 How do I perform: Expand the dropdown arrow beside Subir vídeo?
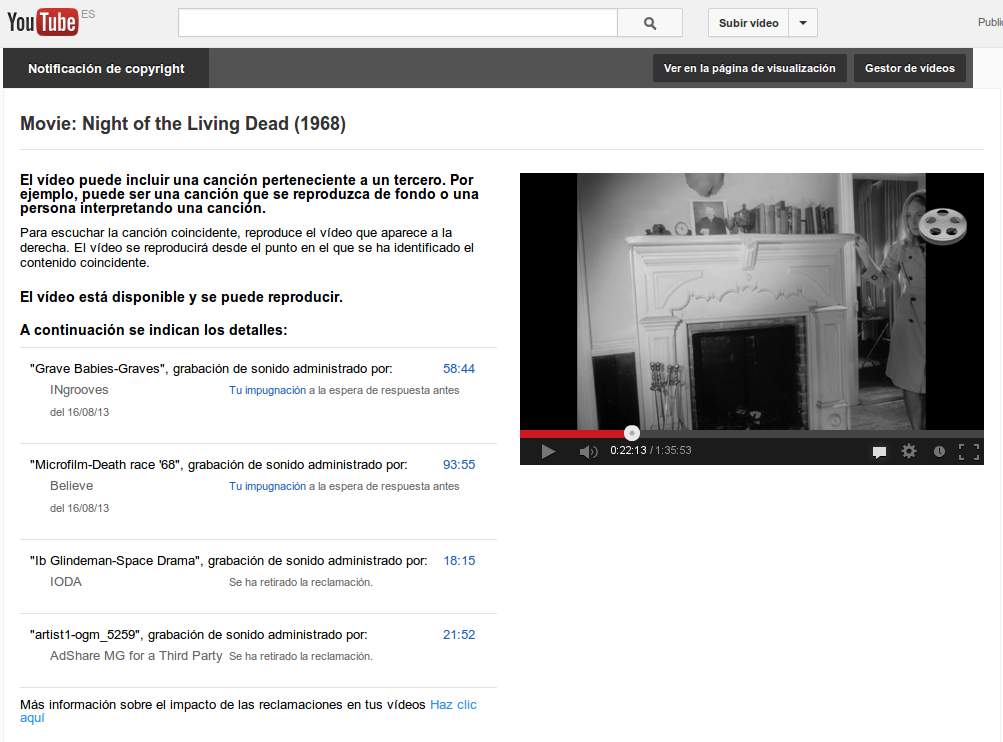[x=803, y=23]
